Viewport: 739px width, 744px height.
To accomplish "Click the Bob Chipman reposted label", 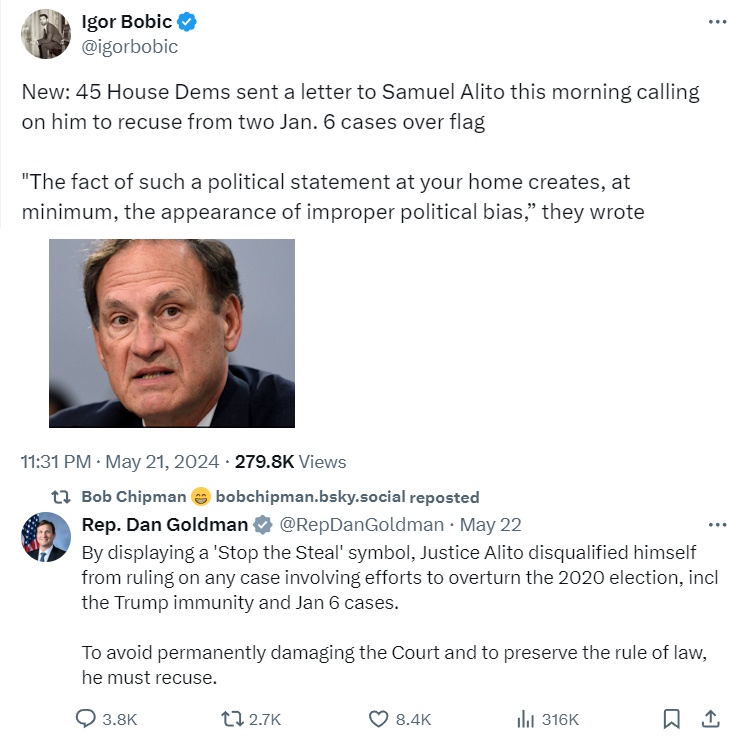I will (280, 497).
